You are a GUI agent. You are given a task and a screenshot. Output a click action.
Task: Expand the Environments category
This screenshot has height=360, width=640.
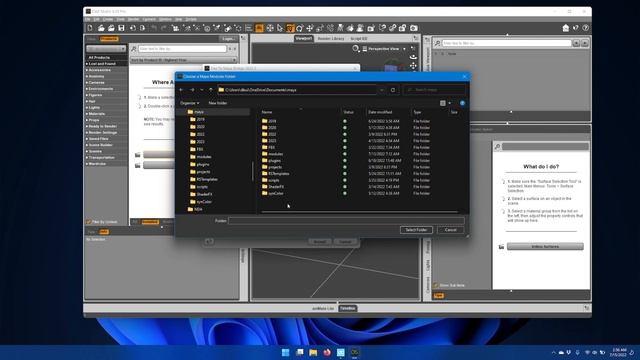coord(87,89)
